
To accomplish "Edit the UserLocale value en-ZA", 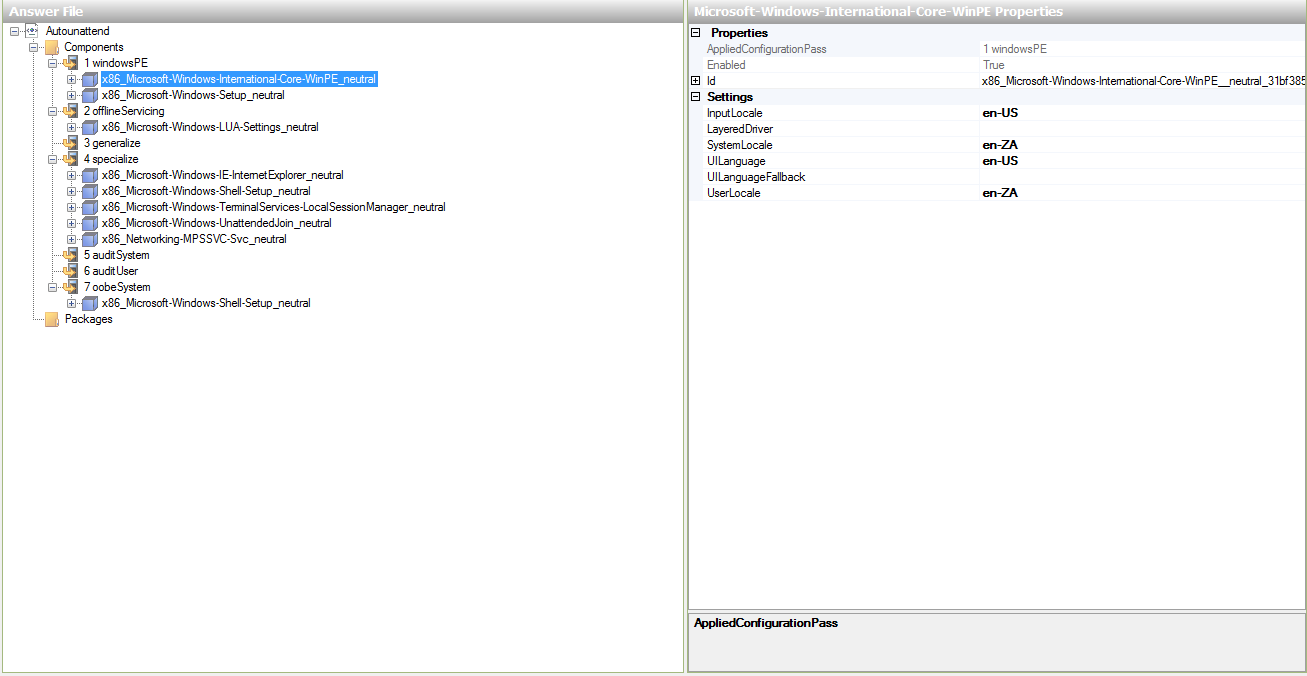I will (1142, 193).
